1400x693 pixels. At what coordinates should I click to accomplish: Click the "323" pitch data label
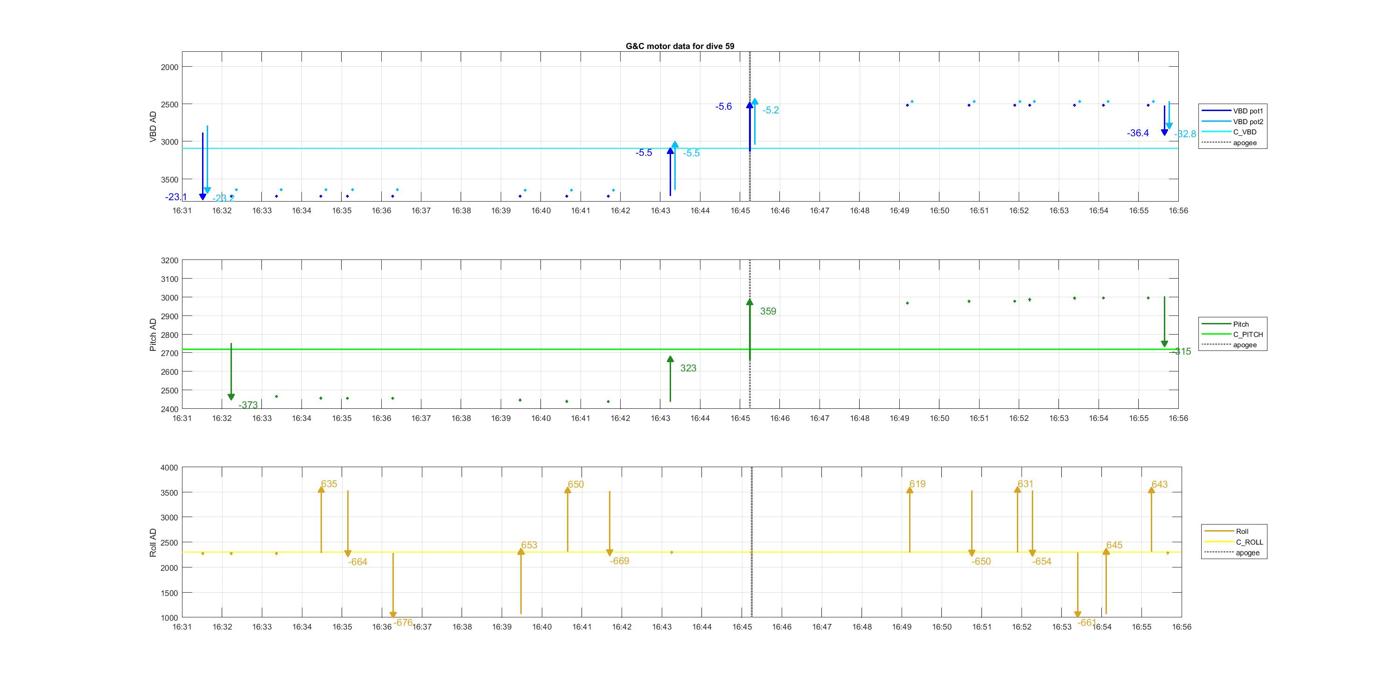688,368
